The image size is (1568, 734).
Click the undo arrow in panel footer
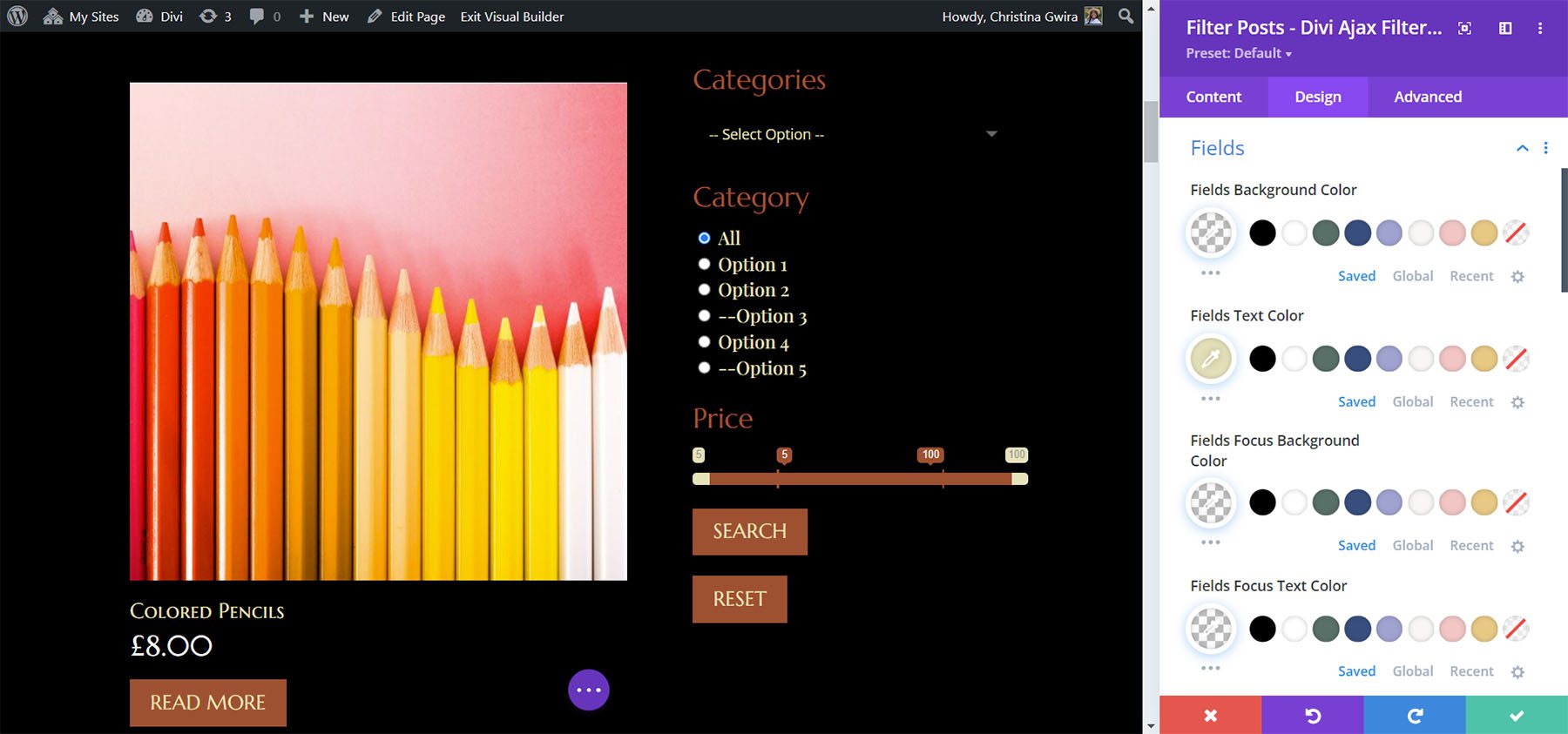pyautogui.click(x=1312, y=715)
